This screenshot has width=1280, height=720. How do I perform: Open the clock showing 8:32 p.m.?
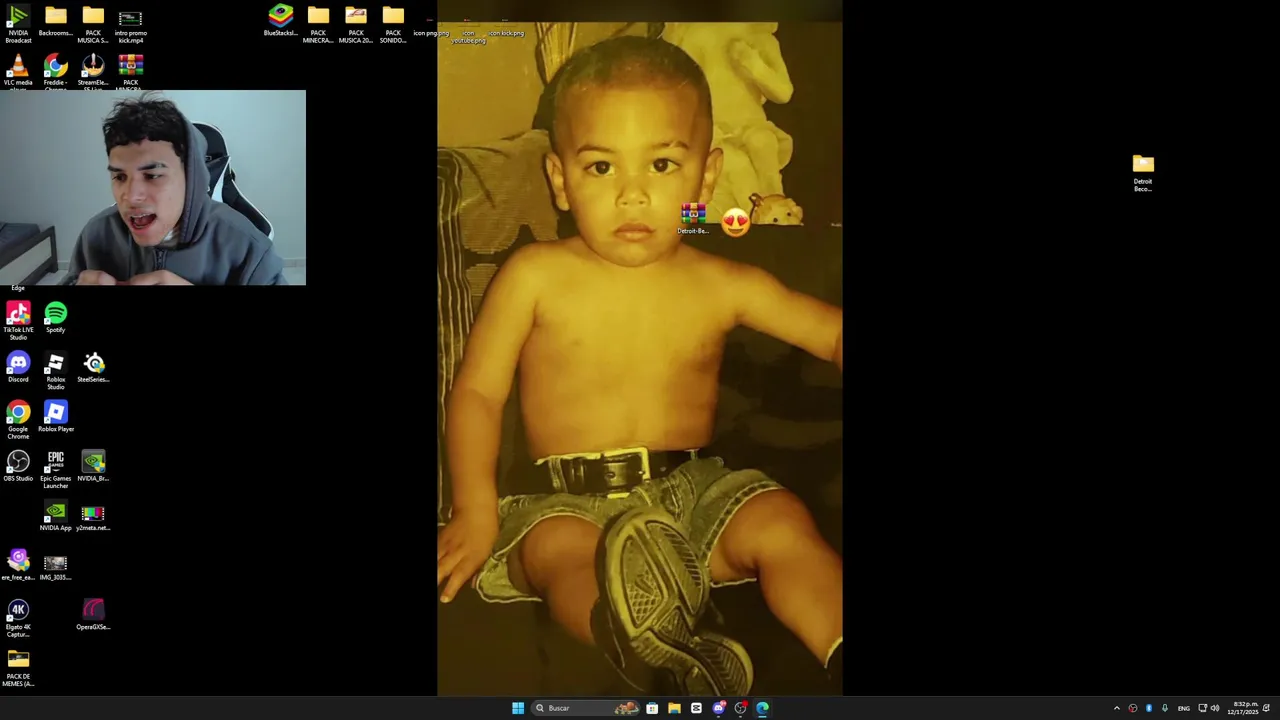click(x=1245, y=708)
